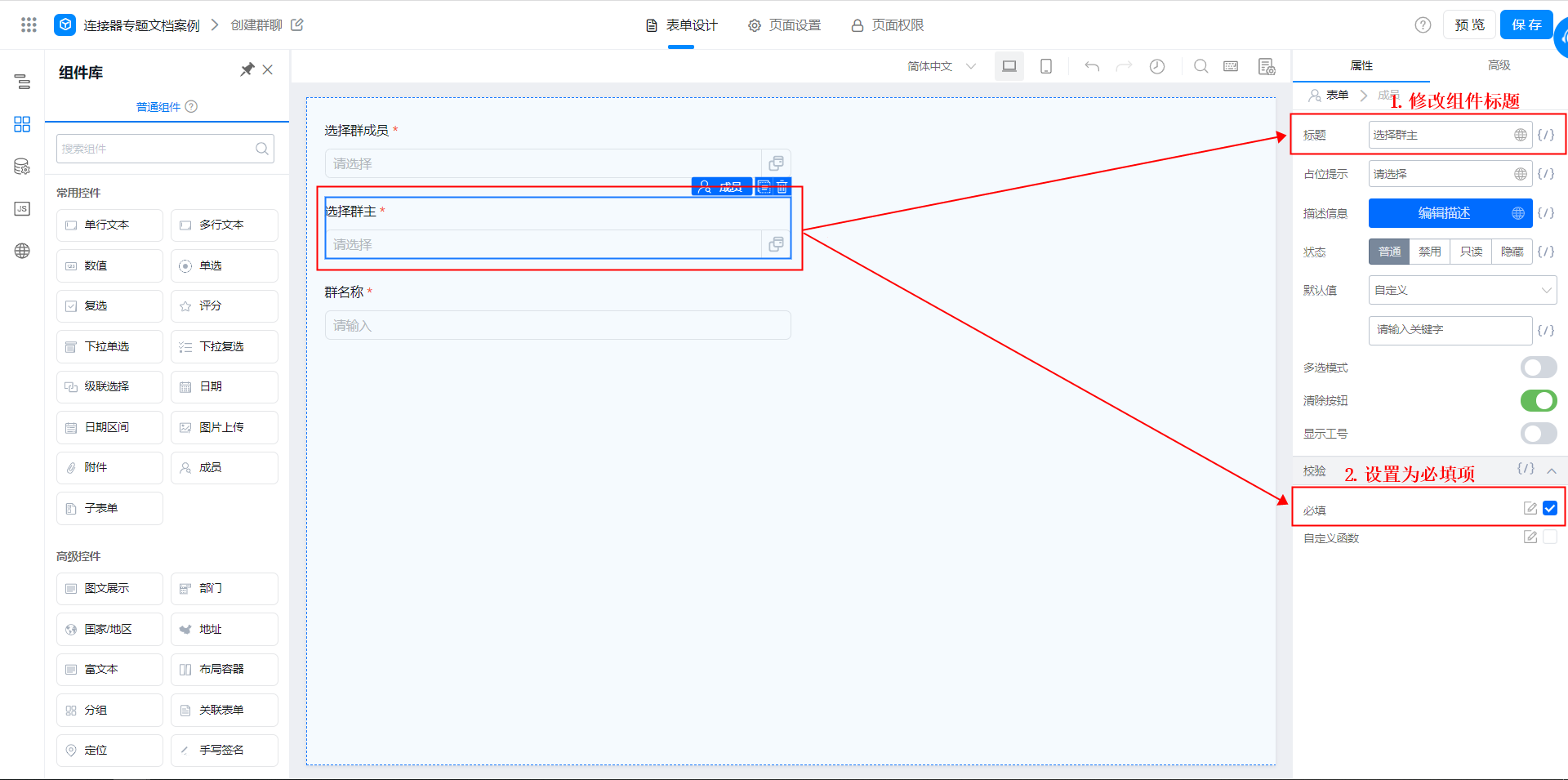Toggle the 多选模式 switch
Screen dimensions: 1568x780
point(1538,368)
